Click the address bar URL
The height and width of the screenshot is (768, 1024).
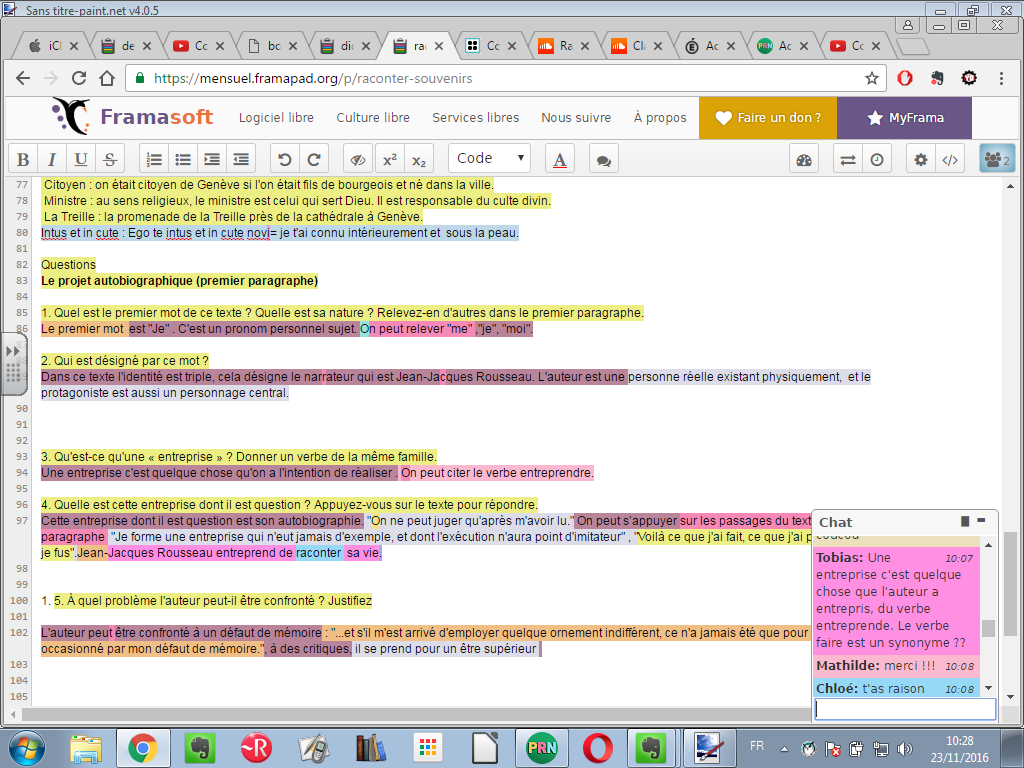(x=313, y=78)
